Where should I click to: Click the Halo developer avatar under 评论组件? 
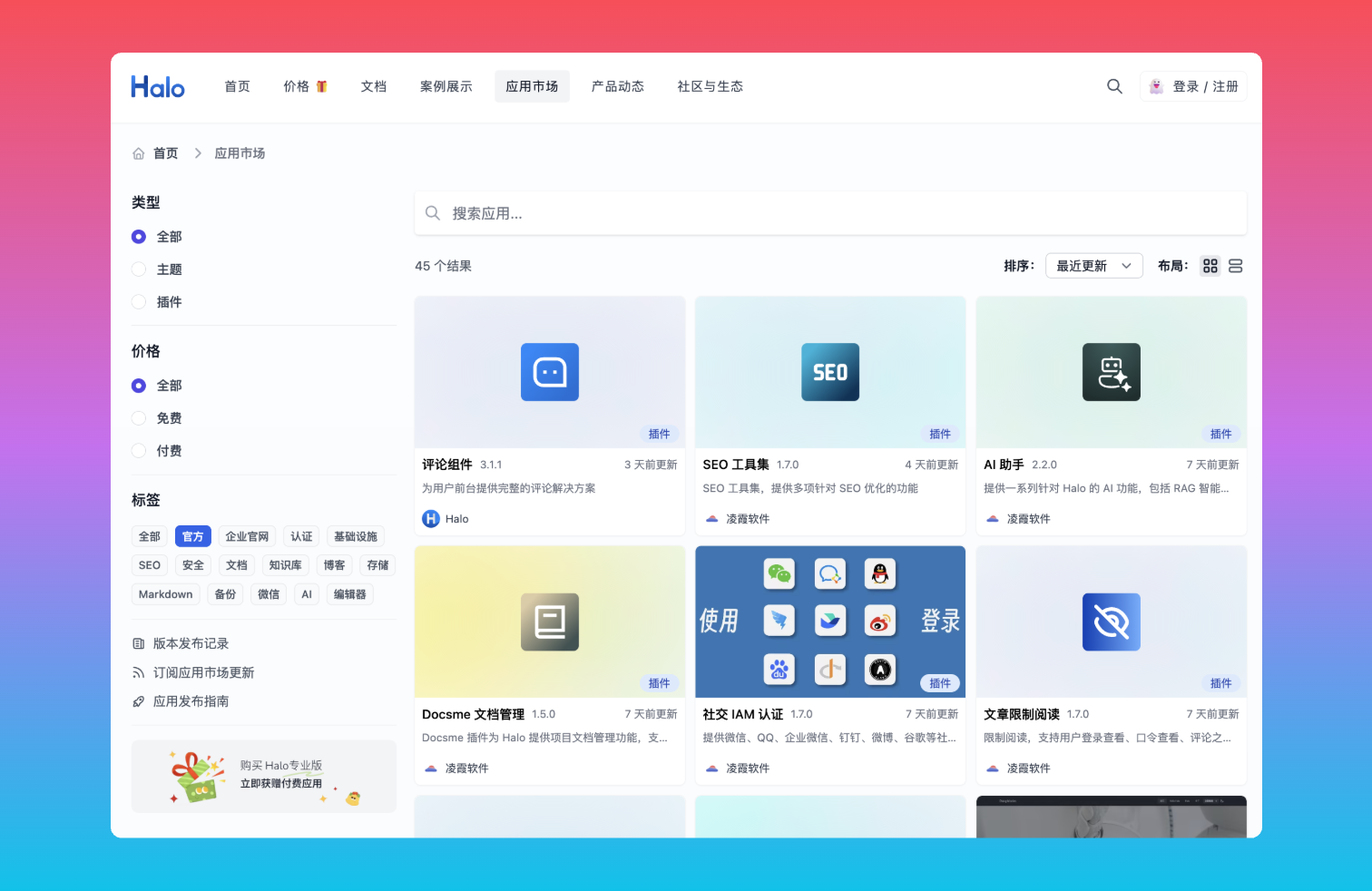pyautogui.click(x=430, y=518)
